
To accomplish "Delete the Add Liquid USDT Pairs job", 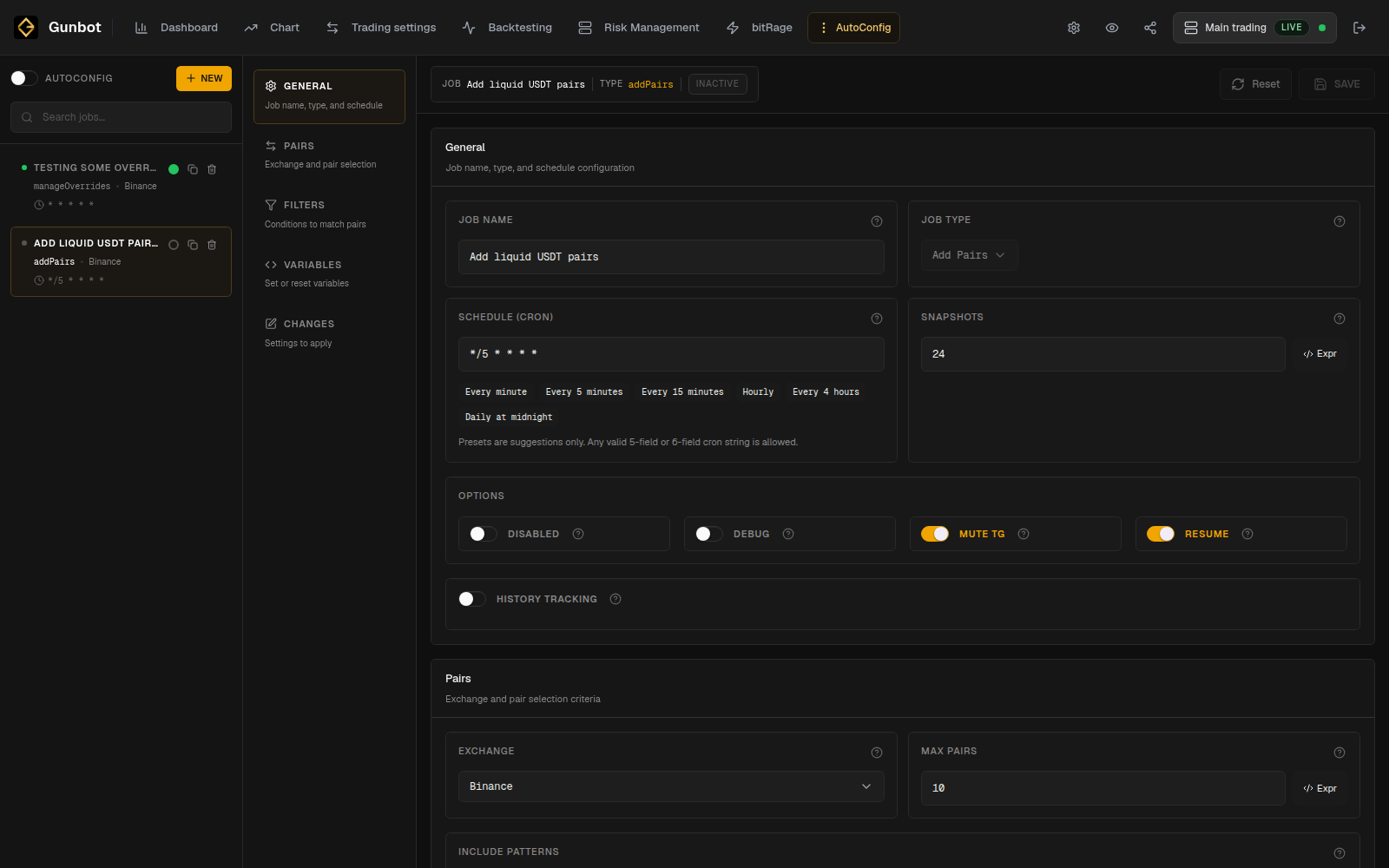I will pyautogui.click(x=212, y=245).
